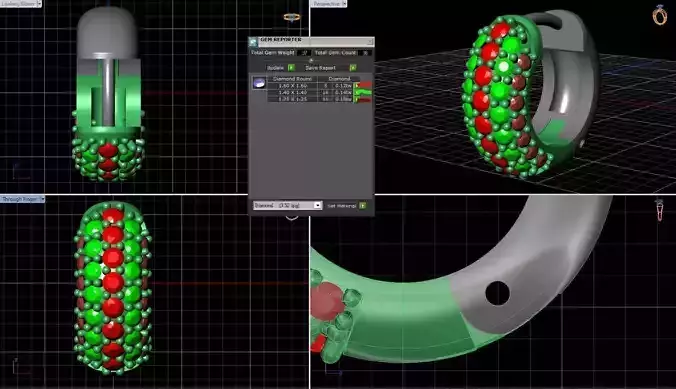676x389 pixels.
Task: Click the Diamond Round column header
Action: (x=292, y=79)
